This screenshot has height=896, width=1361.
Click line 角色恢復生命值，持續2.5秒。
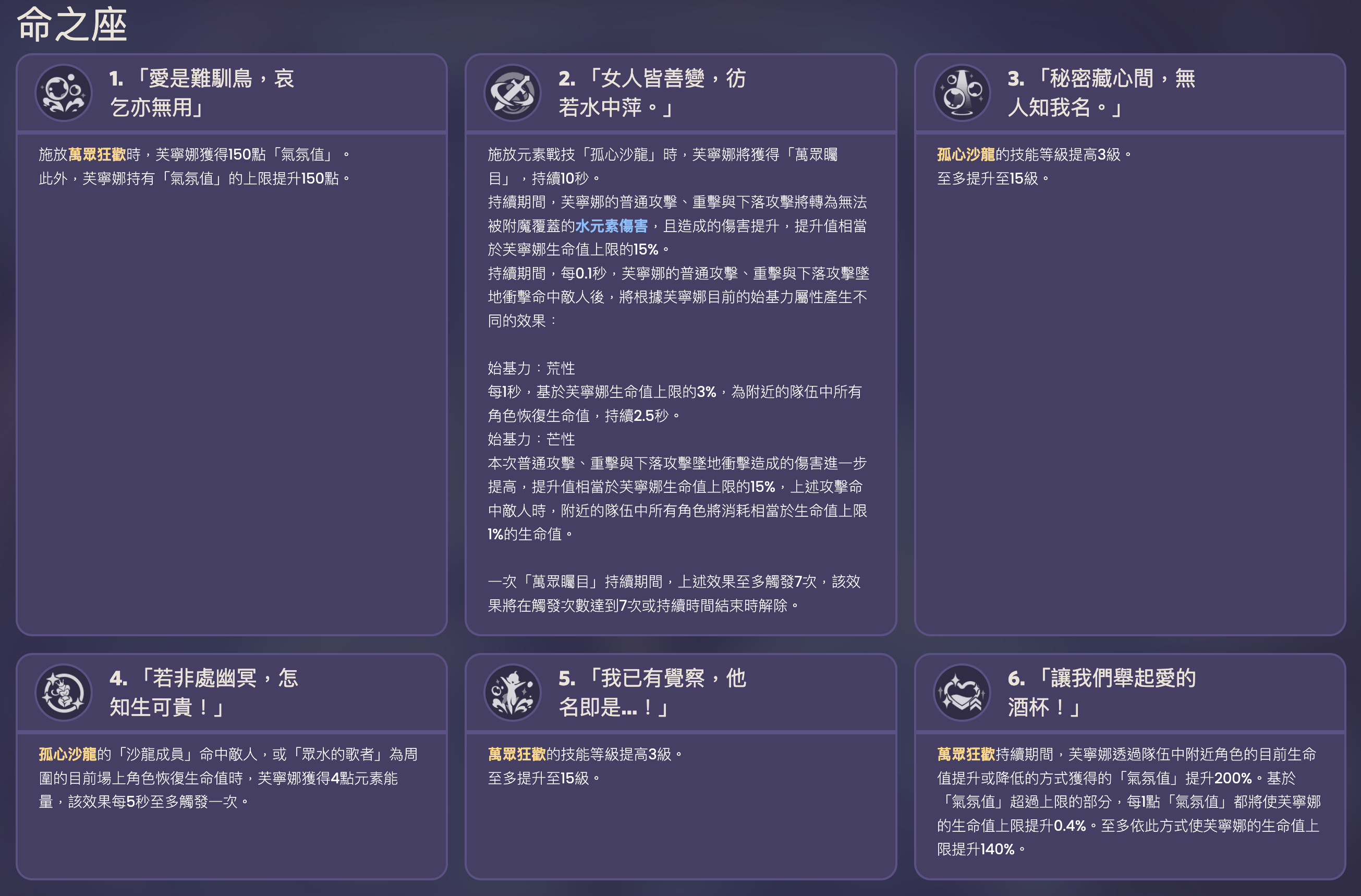pos(584,416)
